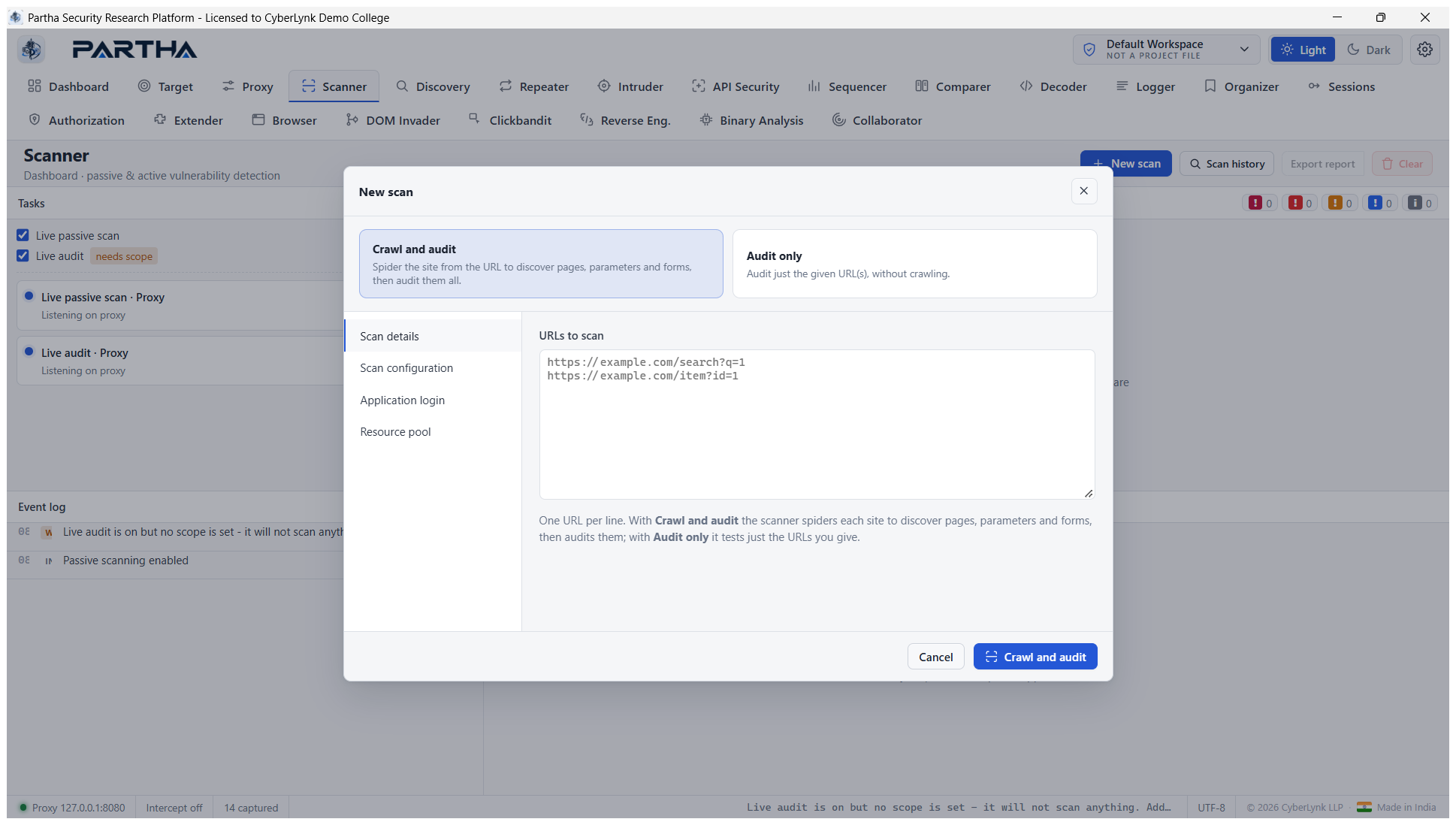The height and width of the screenshot is (825, 1456).
Task: Click the New scan button
Action: point(1126,164)
